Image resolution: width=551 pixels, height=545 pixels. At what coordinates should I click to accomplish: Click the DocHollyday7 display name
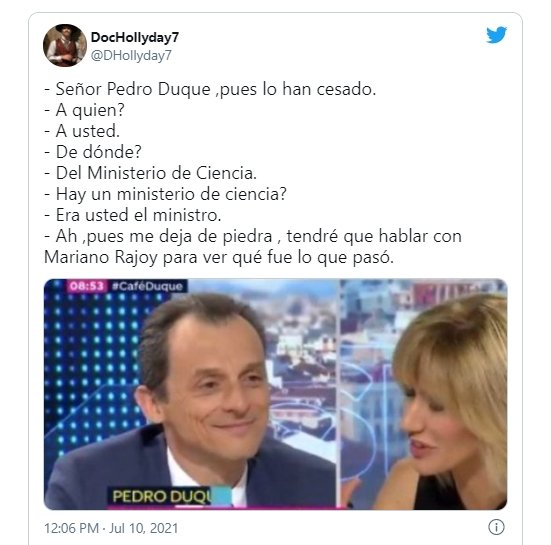pos(135,37)
